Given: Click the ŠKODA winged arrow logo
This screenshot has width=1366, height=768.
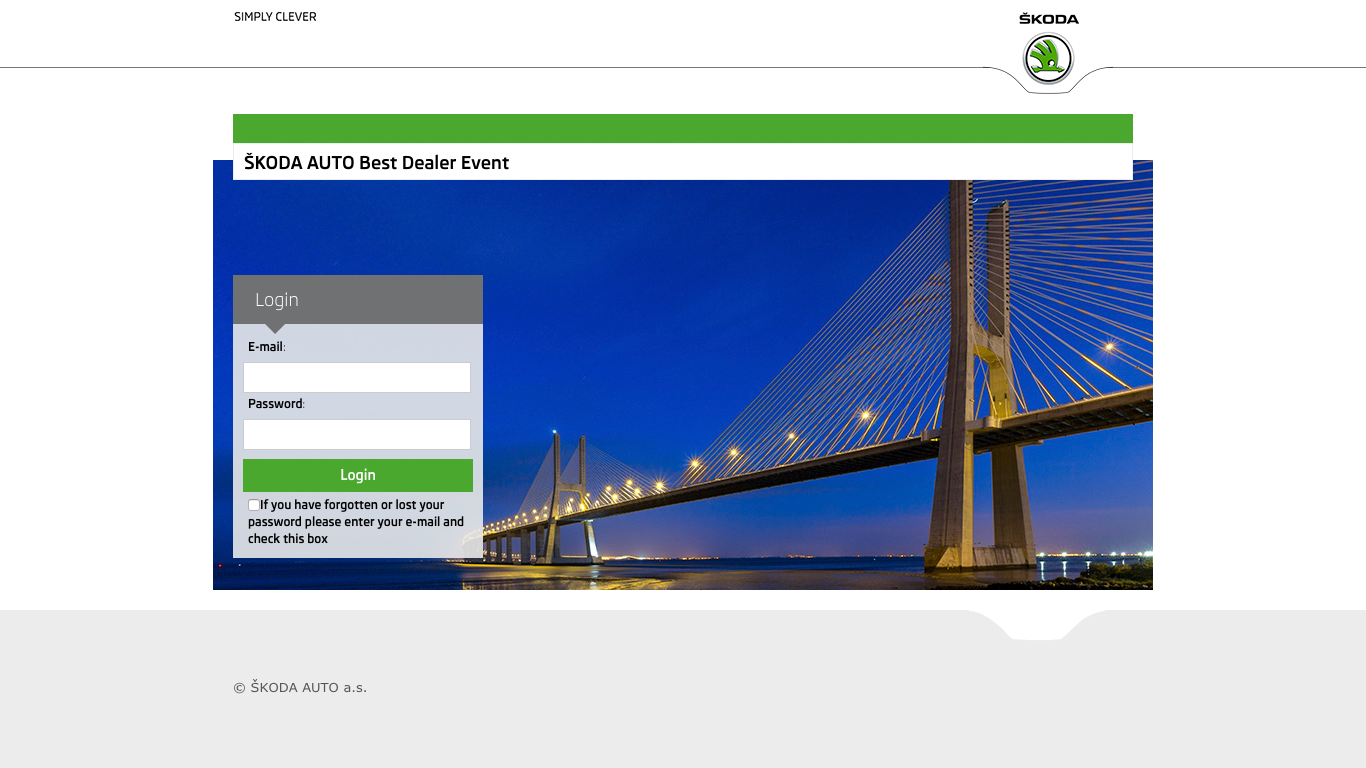Looking at the screenshot, I should pyautogui.click(x=1048, y=58).
